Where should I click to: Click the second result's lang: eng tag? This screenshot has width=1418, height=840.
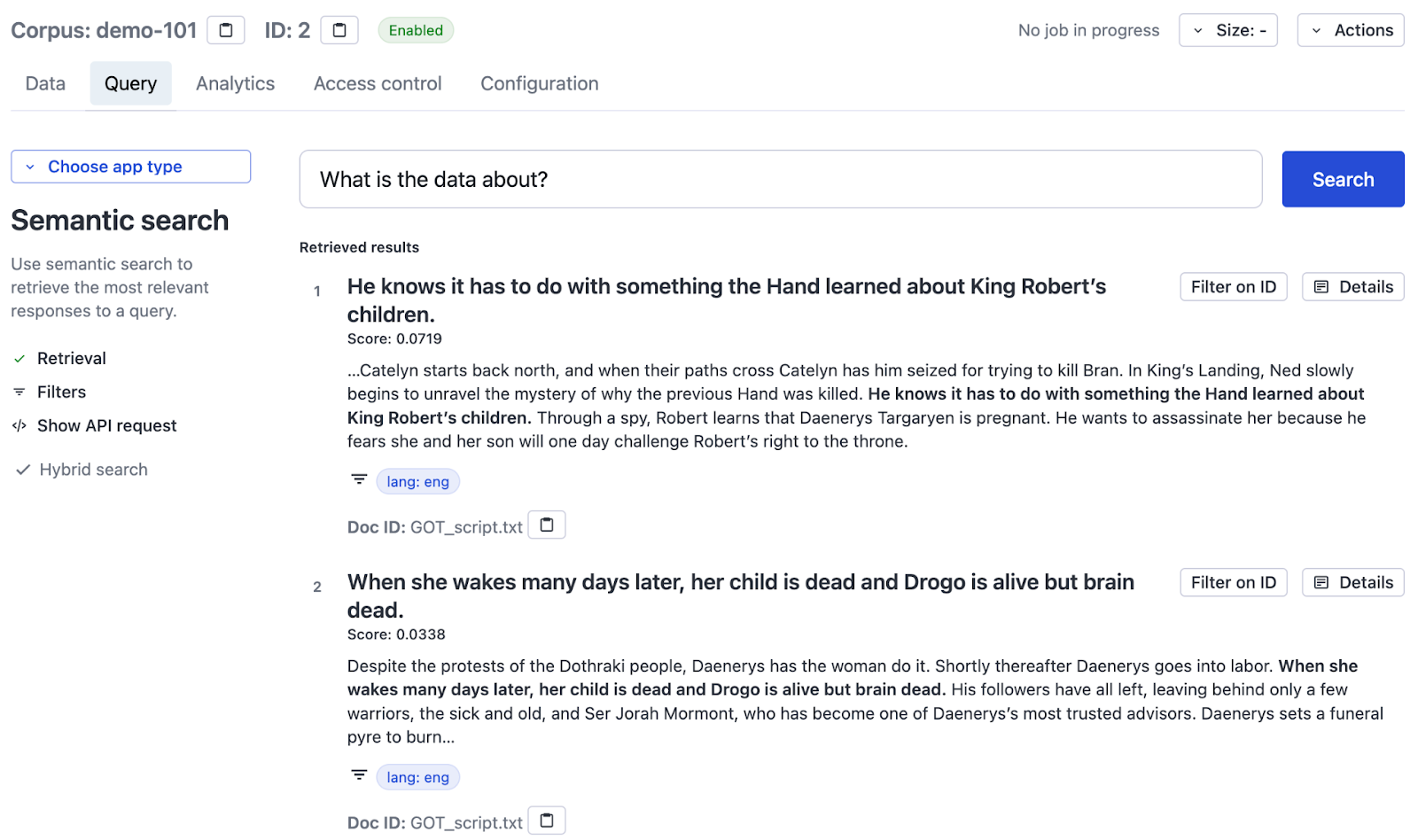coord(417,777)
